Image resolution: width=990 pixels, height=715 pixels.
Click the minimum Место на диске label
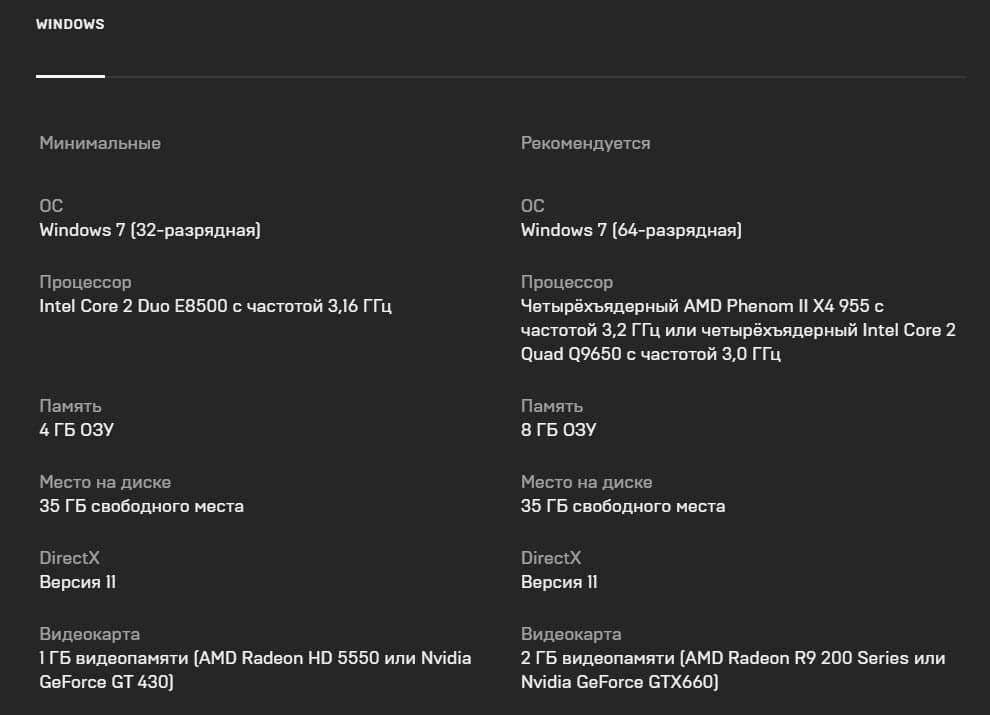(x=105, y=483)
